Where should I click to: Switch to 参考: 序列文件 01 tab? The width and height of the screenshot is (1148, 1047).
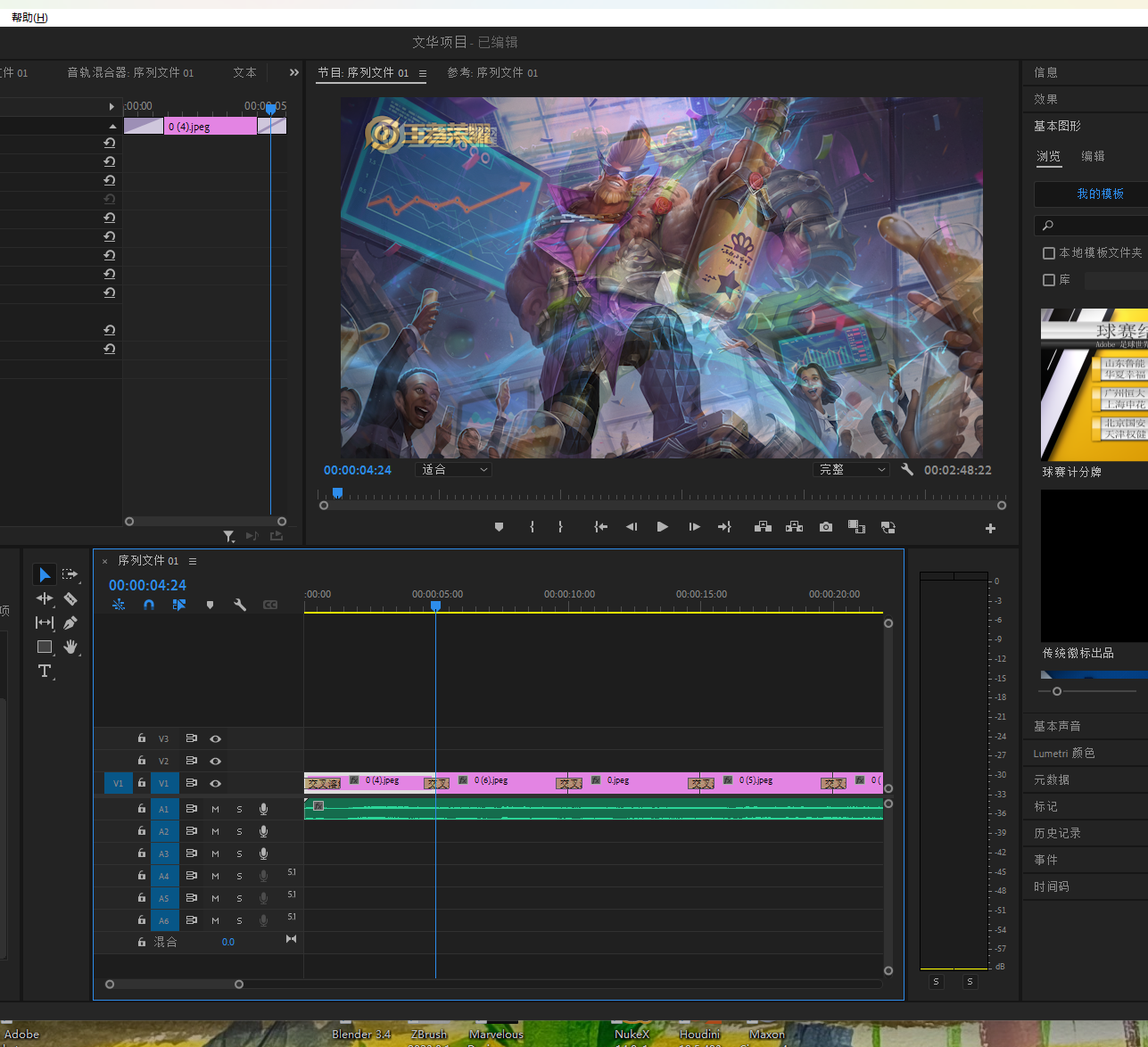click(492, 72)
